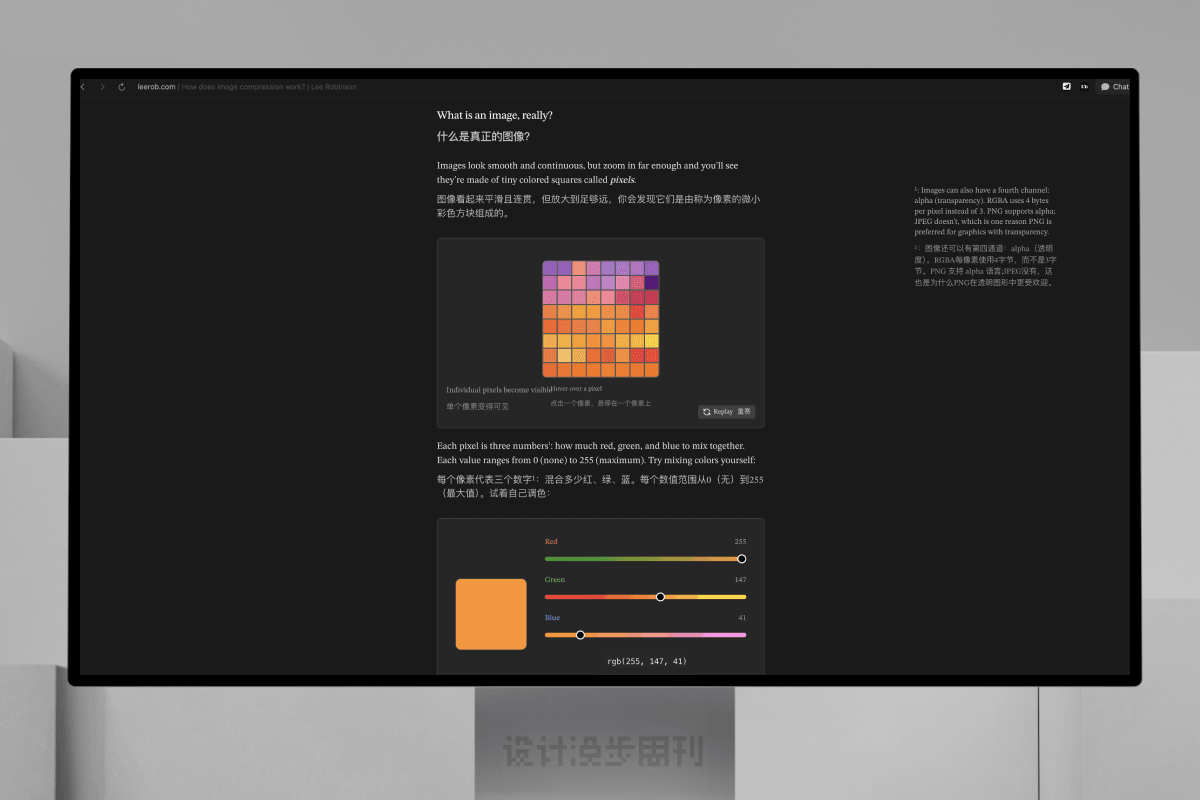Click the browser forward arrow

point(102,87)
